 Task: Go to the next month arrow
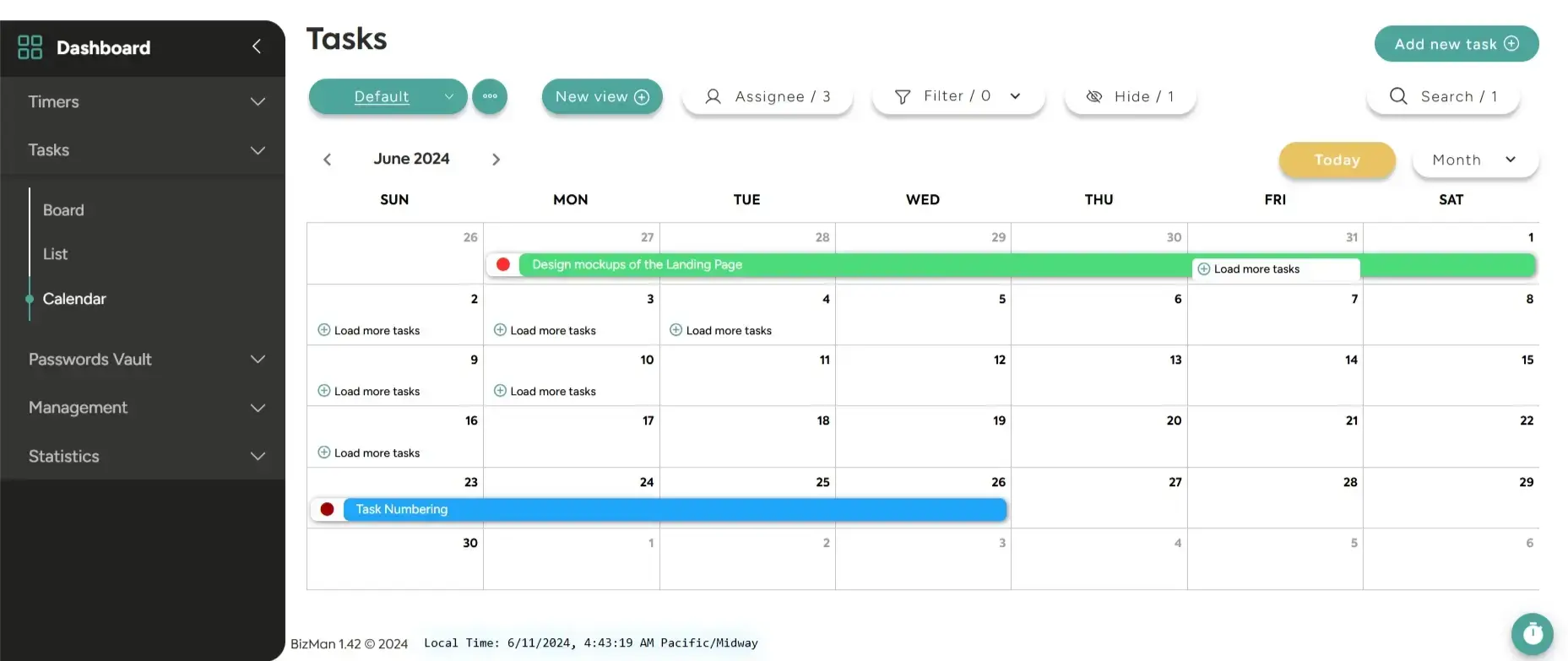(496, 160)
